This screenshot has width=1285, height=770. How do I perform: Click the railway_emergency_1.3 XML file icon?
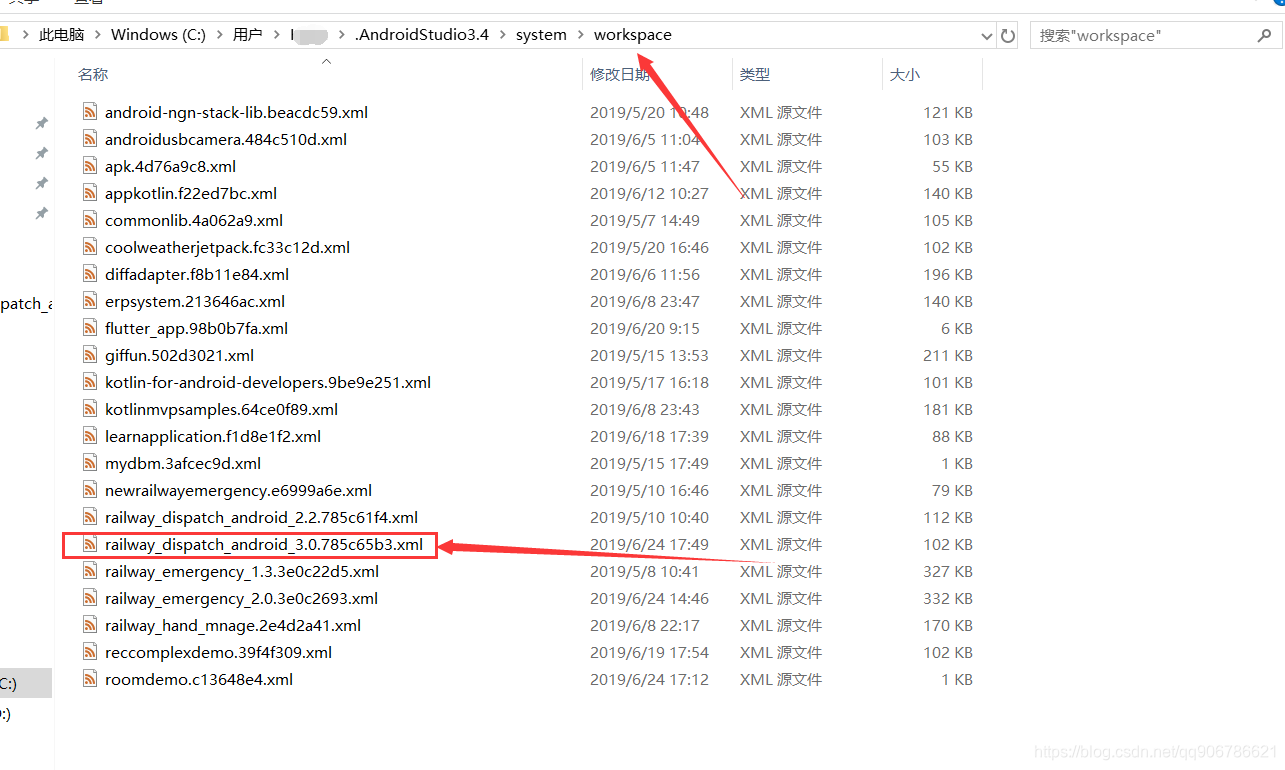pyautogui.click(x=90, y=571)
